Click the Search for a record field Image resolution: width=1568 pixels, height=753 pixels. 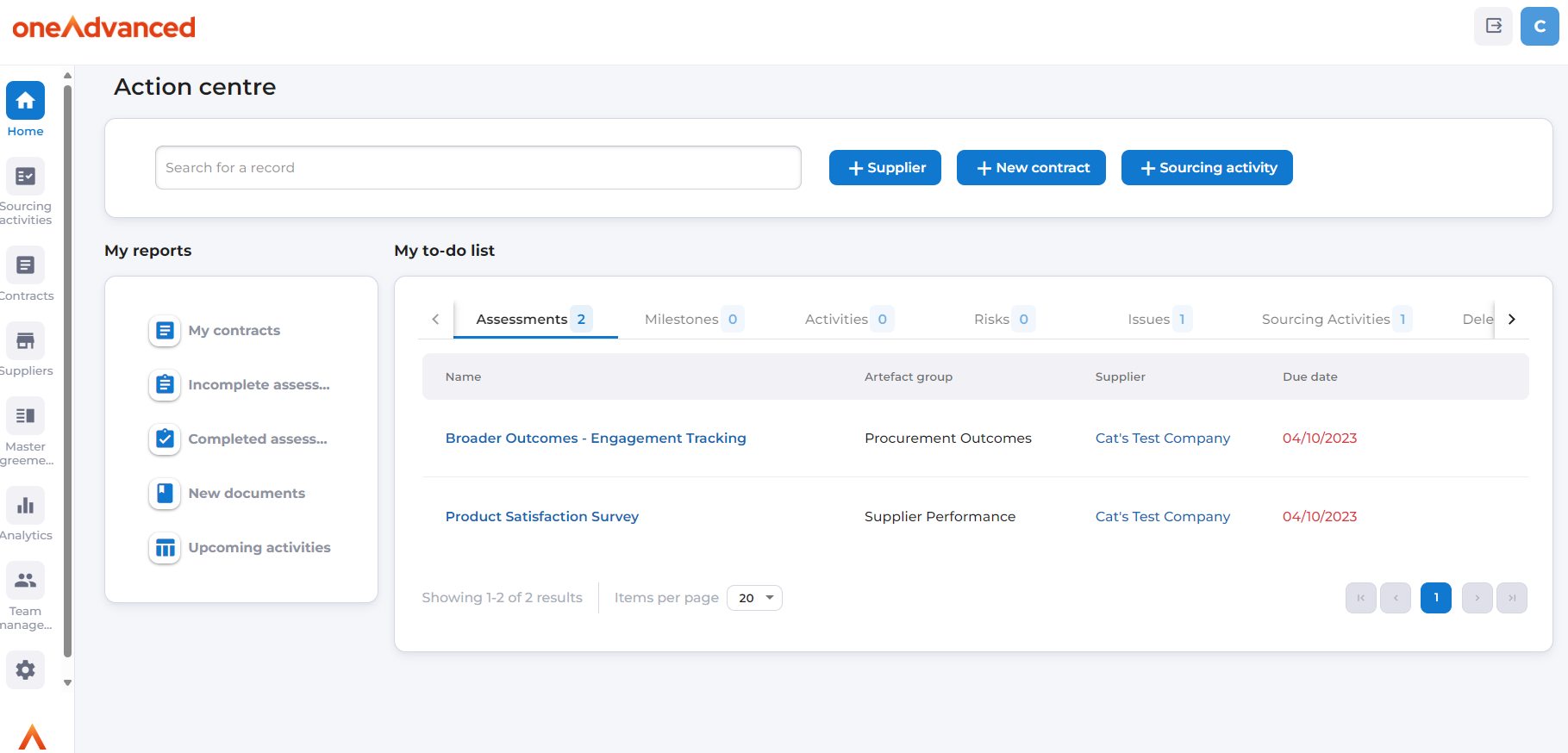point(478,168)
